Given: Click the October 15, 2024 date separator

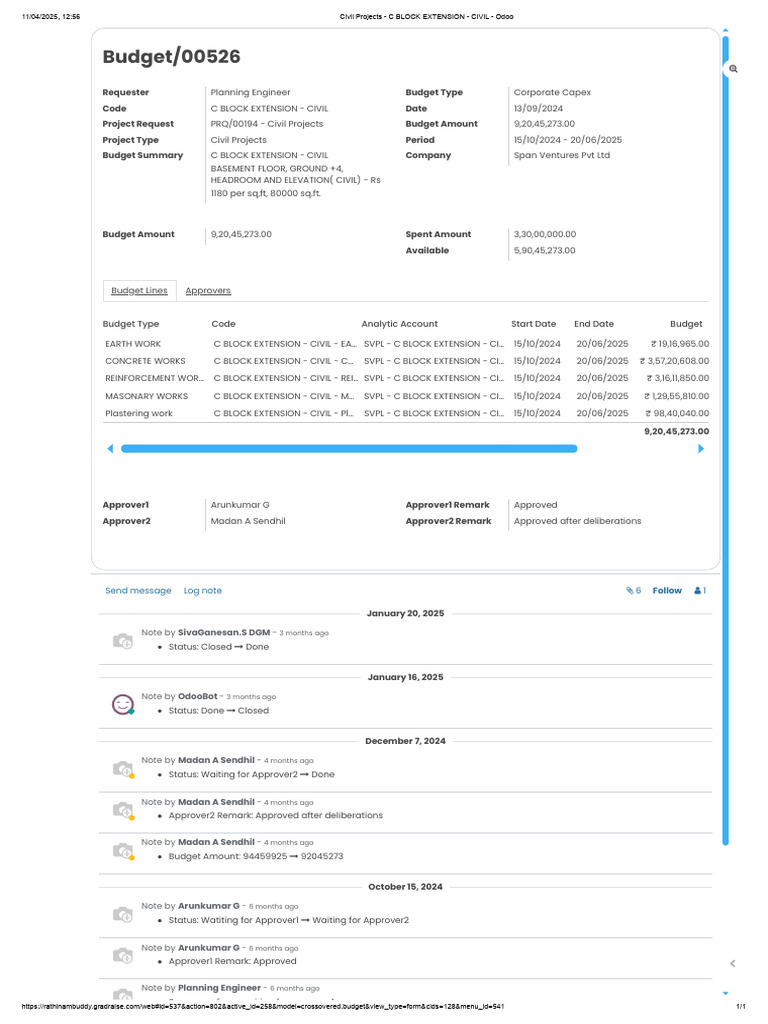Looking at the screenshot, I should tap(406, 887).
